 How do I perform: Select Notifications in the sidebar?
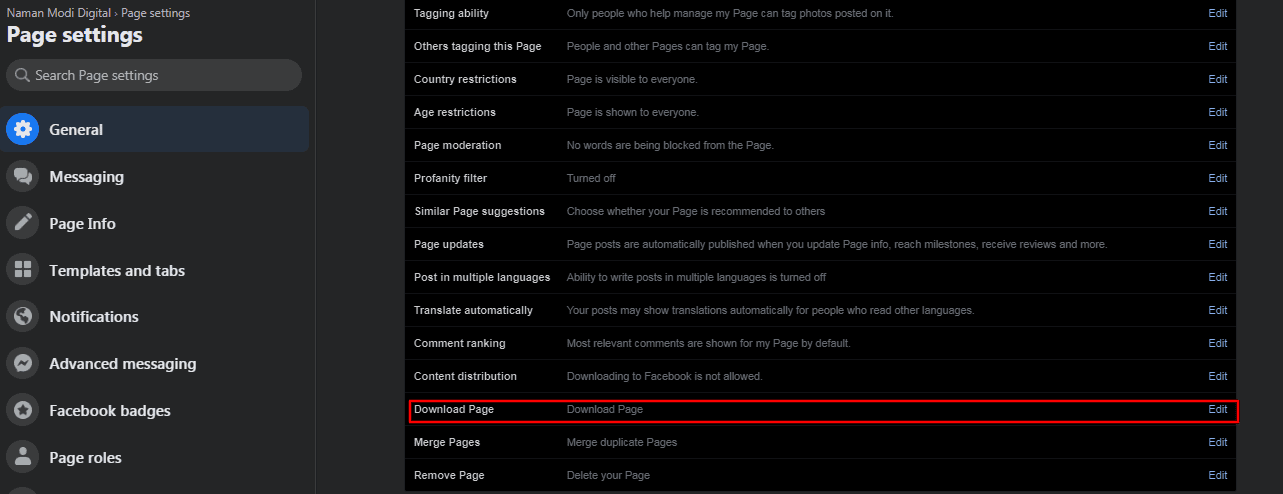coord(155,316)
